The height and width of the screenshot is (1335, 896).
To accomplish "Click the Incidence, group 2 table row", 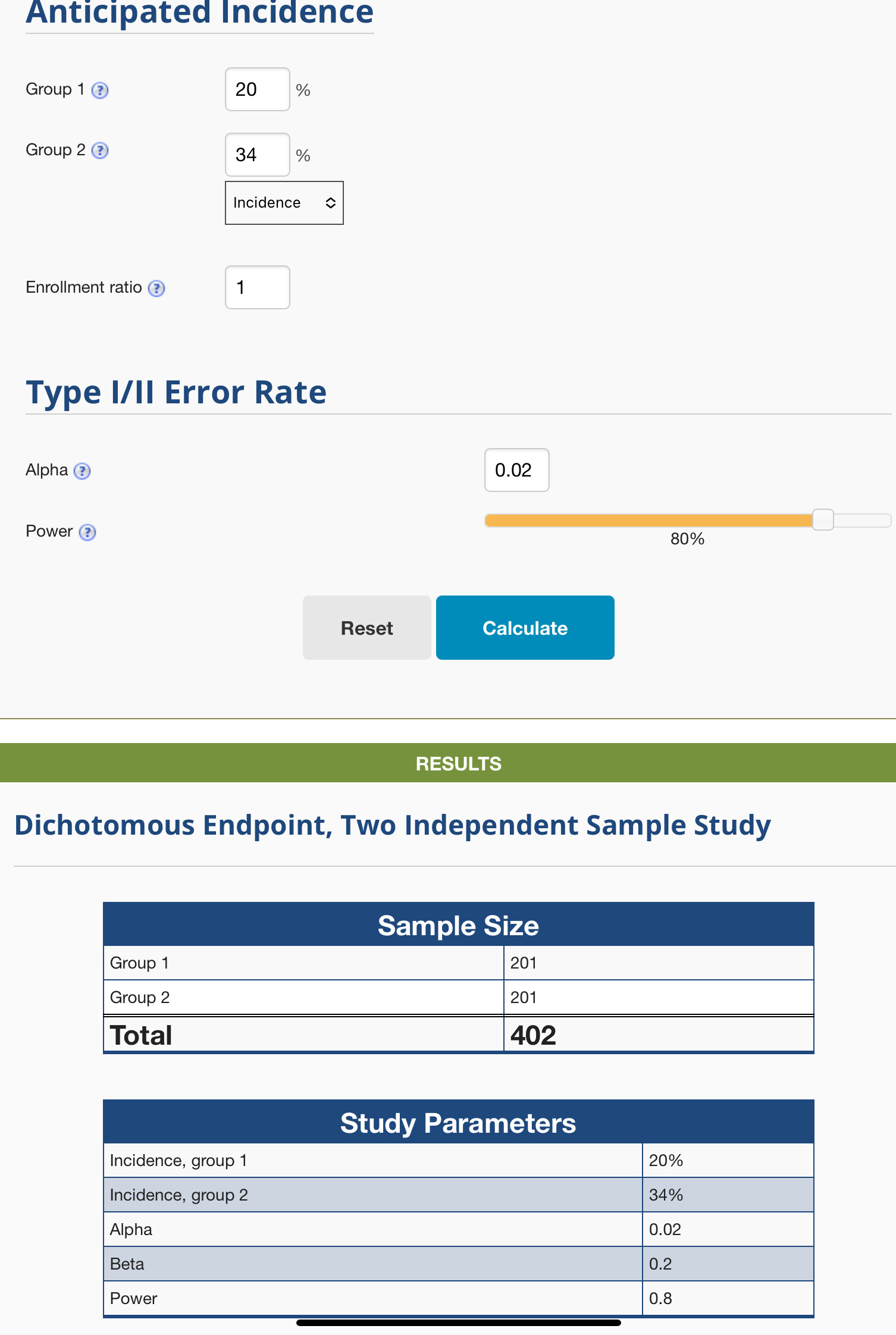I will 459,1195.
